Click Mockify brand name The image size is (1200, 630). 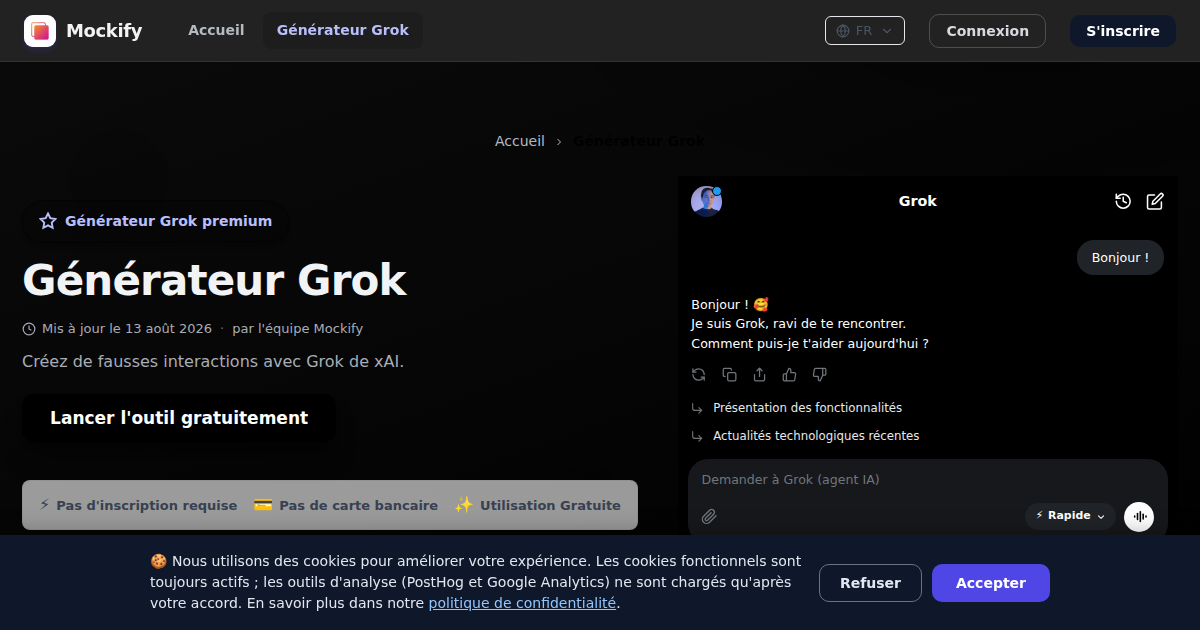(x=104, y=31)
